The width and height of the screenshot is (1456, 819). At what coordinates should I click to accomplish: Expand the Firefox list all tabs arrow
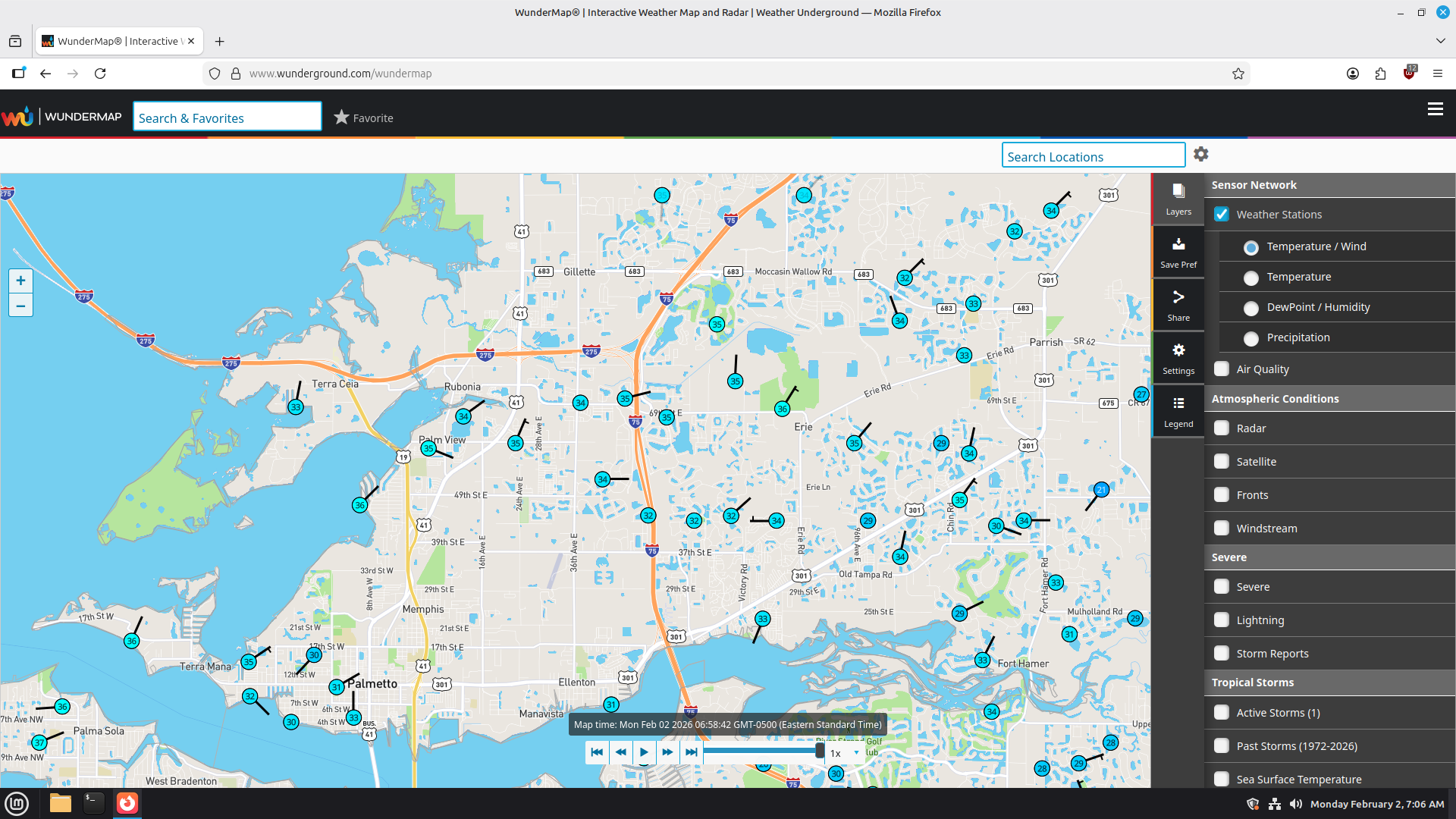point(1440,41)
